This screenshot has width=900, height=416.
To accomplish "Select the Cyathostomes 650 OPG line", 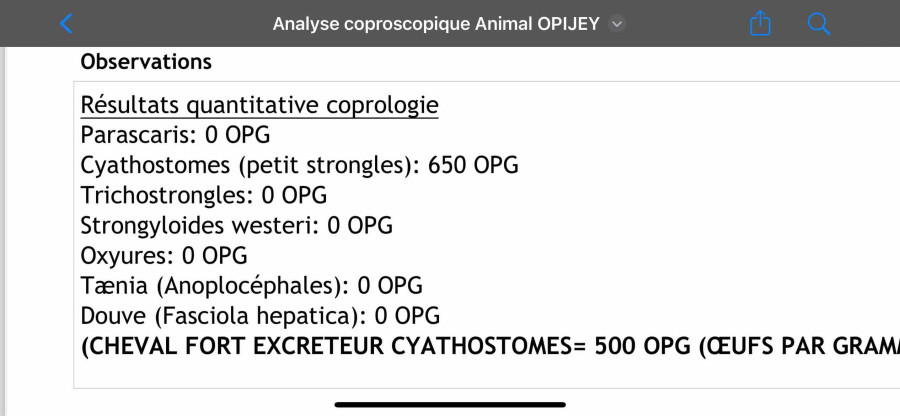I will [300, 165].
